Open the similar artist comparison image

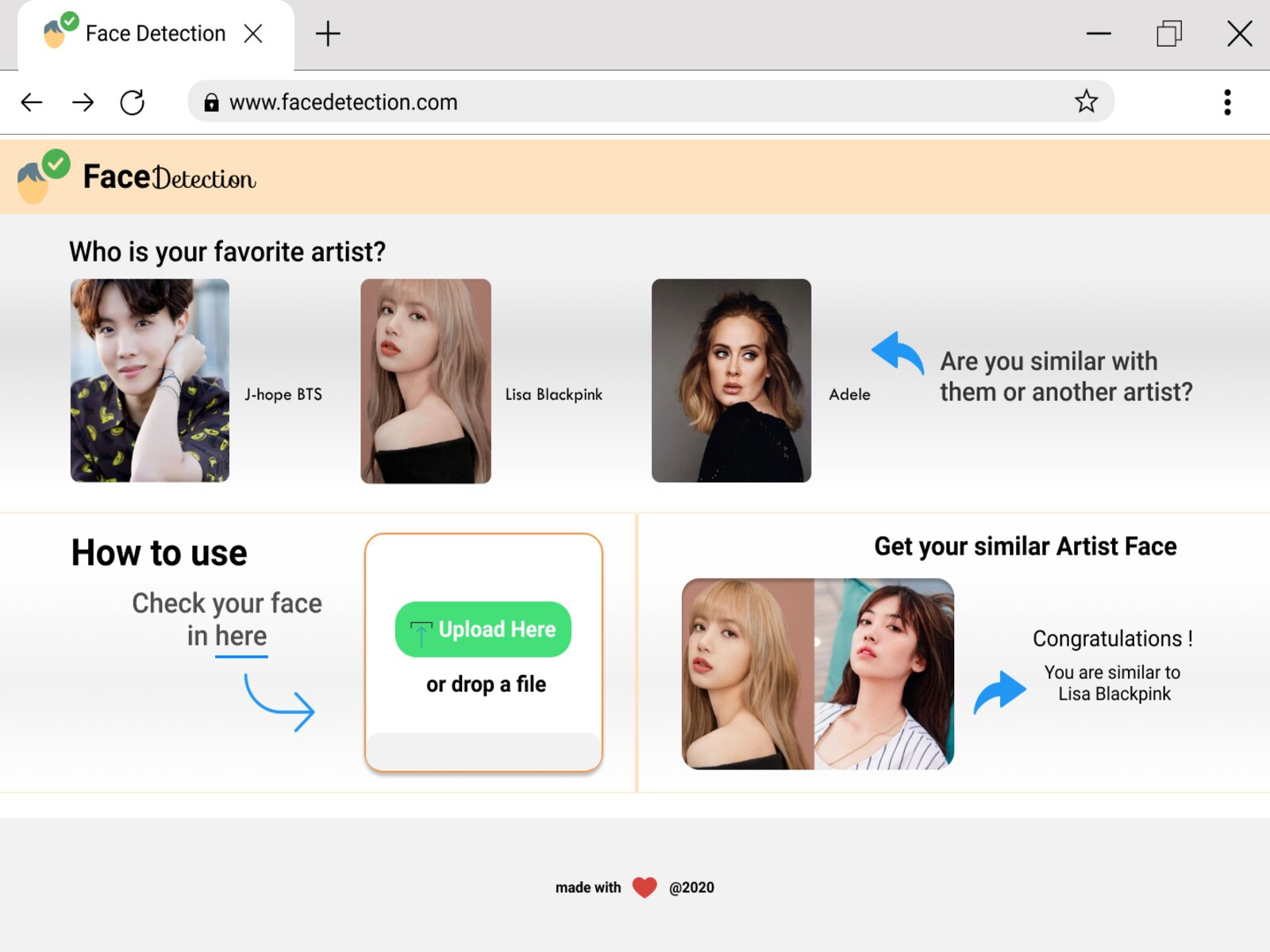coord(818,674)
